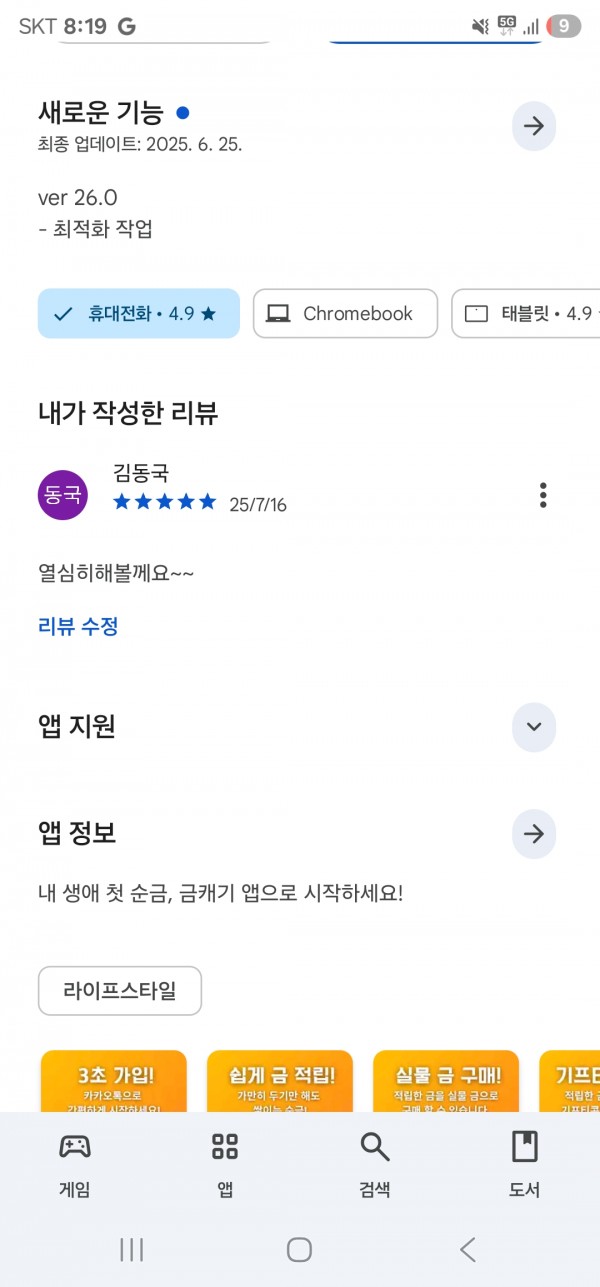Open the 검색 tab
600x1287 pixels.
(375, 1165)
